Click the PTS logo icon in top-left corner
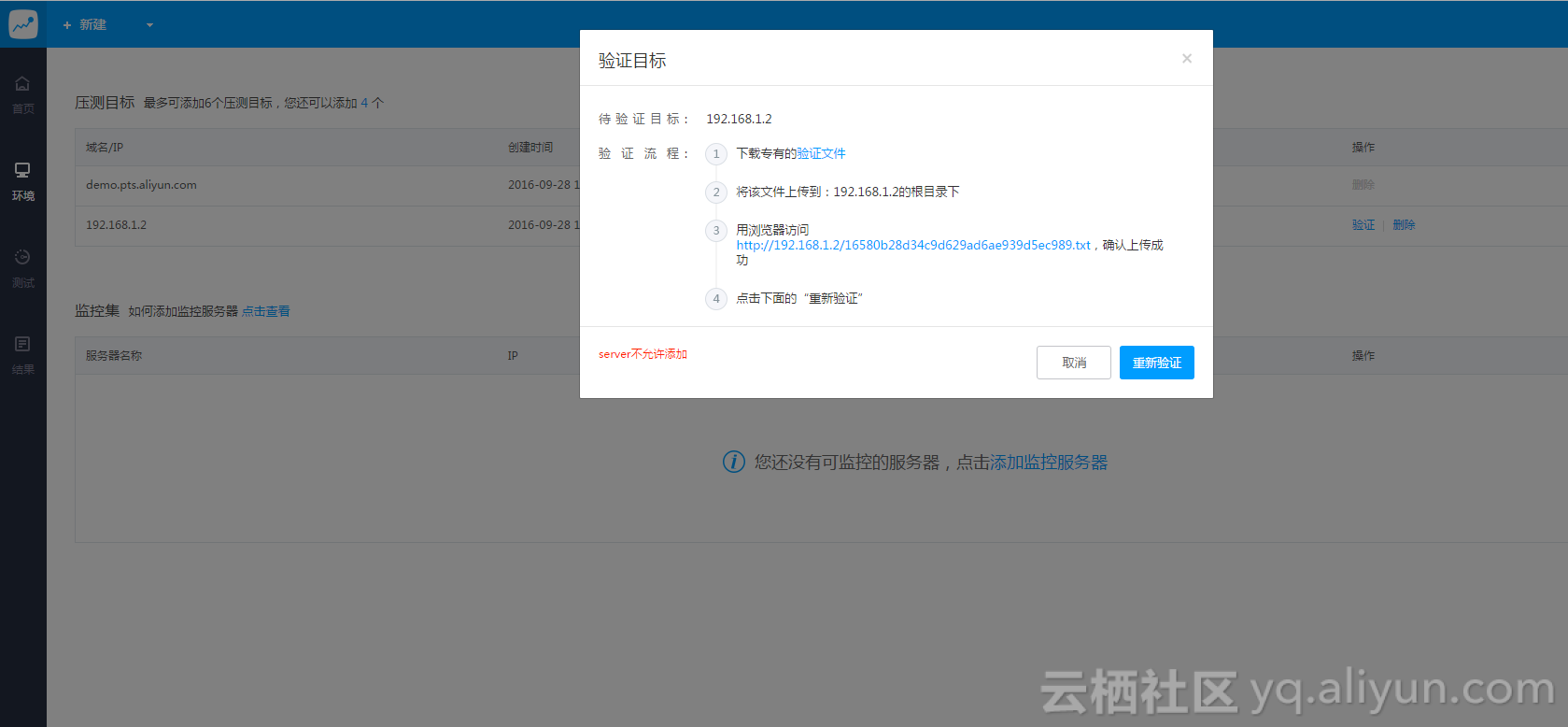The height and width of the screenshot is (727, 1568). [23, 23]
